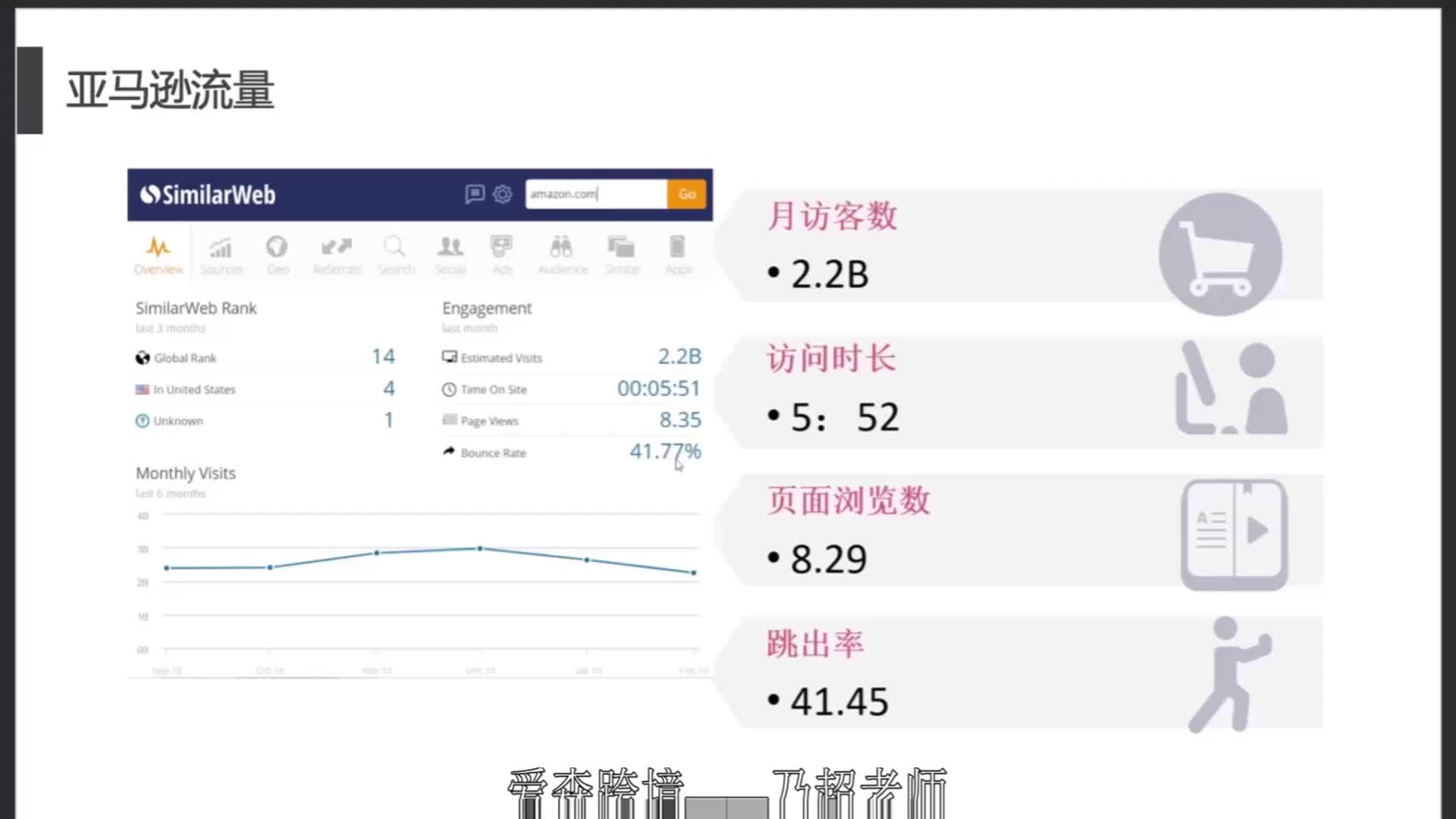Viewport: 1456px width, 819px height.
Task: Click the 41.45 bounce rate figure
Action: 839,701
